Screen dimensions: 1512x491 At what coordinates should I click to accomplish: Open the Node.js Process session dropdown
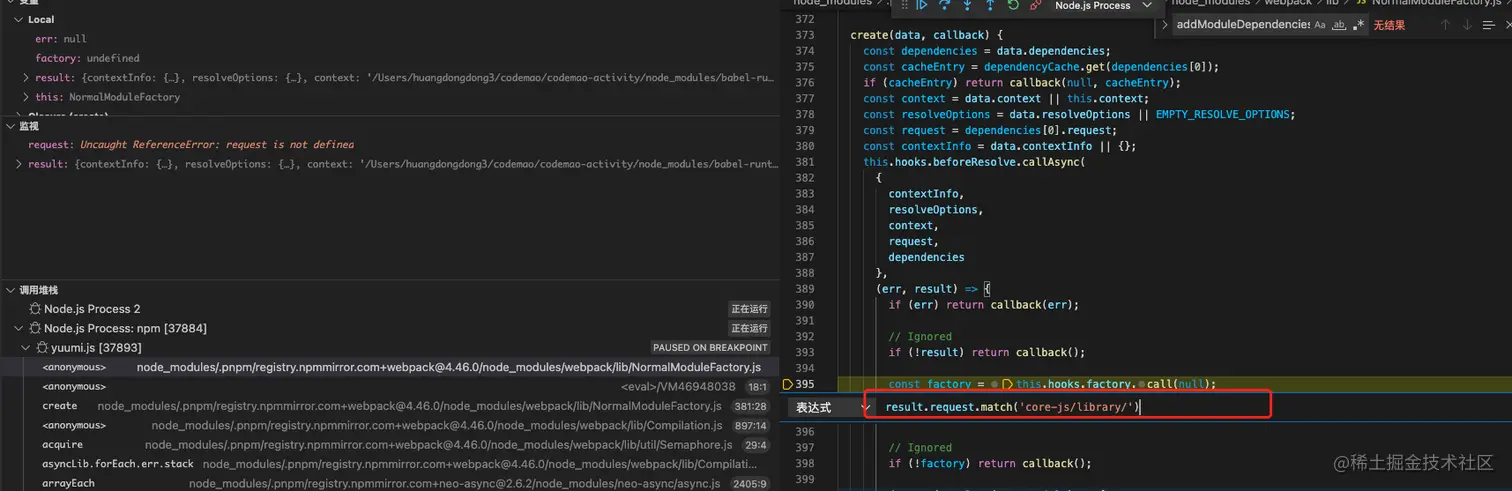pyautogui.click(x=1103, y=5)
